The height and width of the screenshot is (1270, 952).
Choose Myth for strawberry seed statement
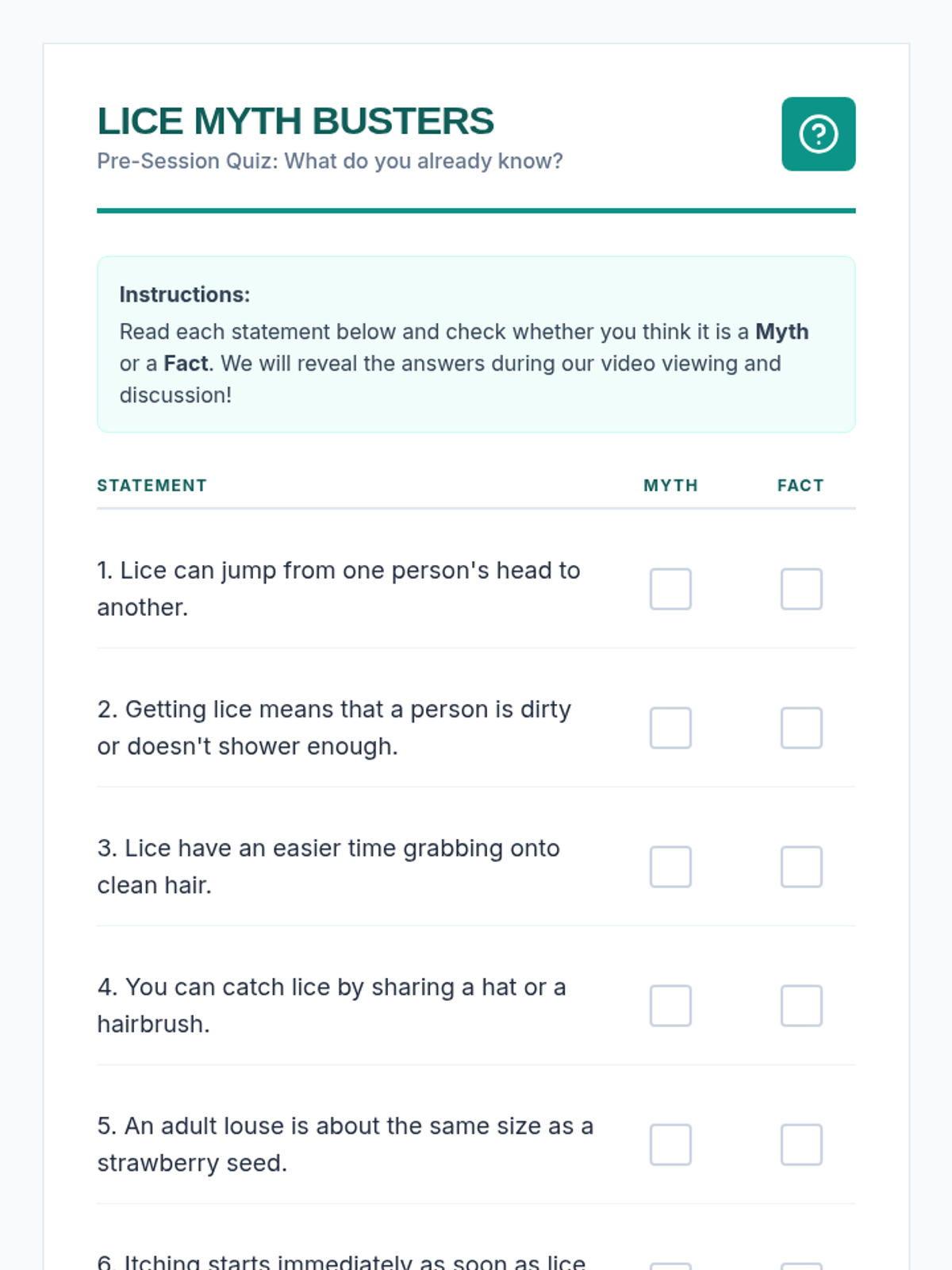670,1145
